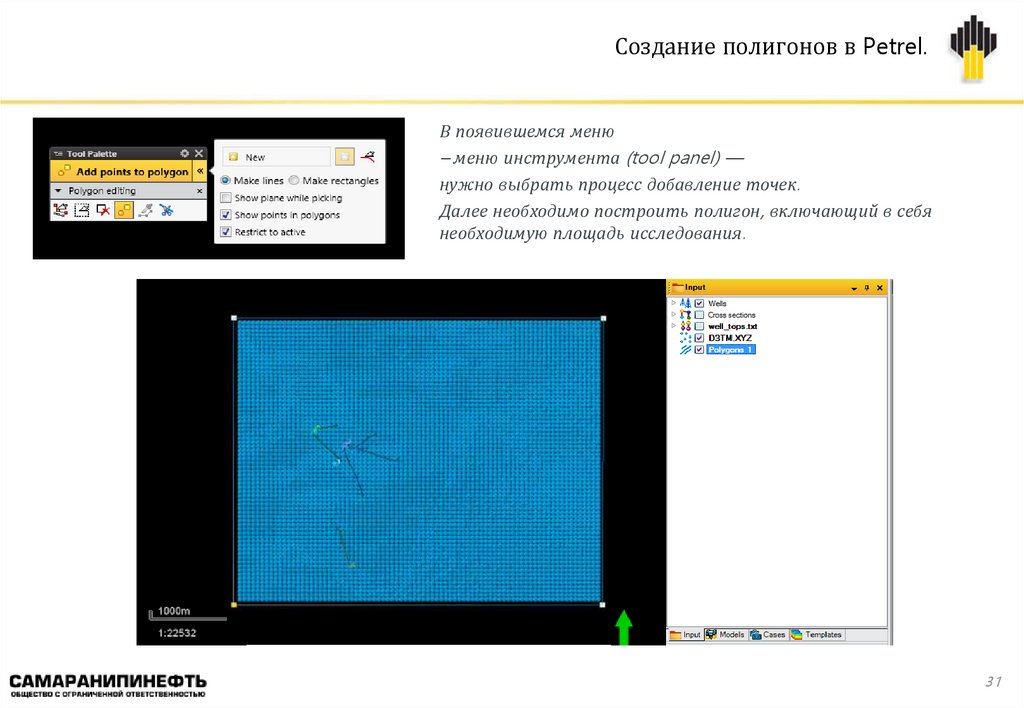Viewport: 1024px width, 708px height.
Task: Open Tool Palette settings gear
Action: click(185, 153)
